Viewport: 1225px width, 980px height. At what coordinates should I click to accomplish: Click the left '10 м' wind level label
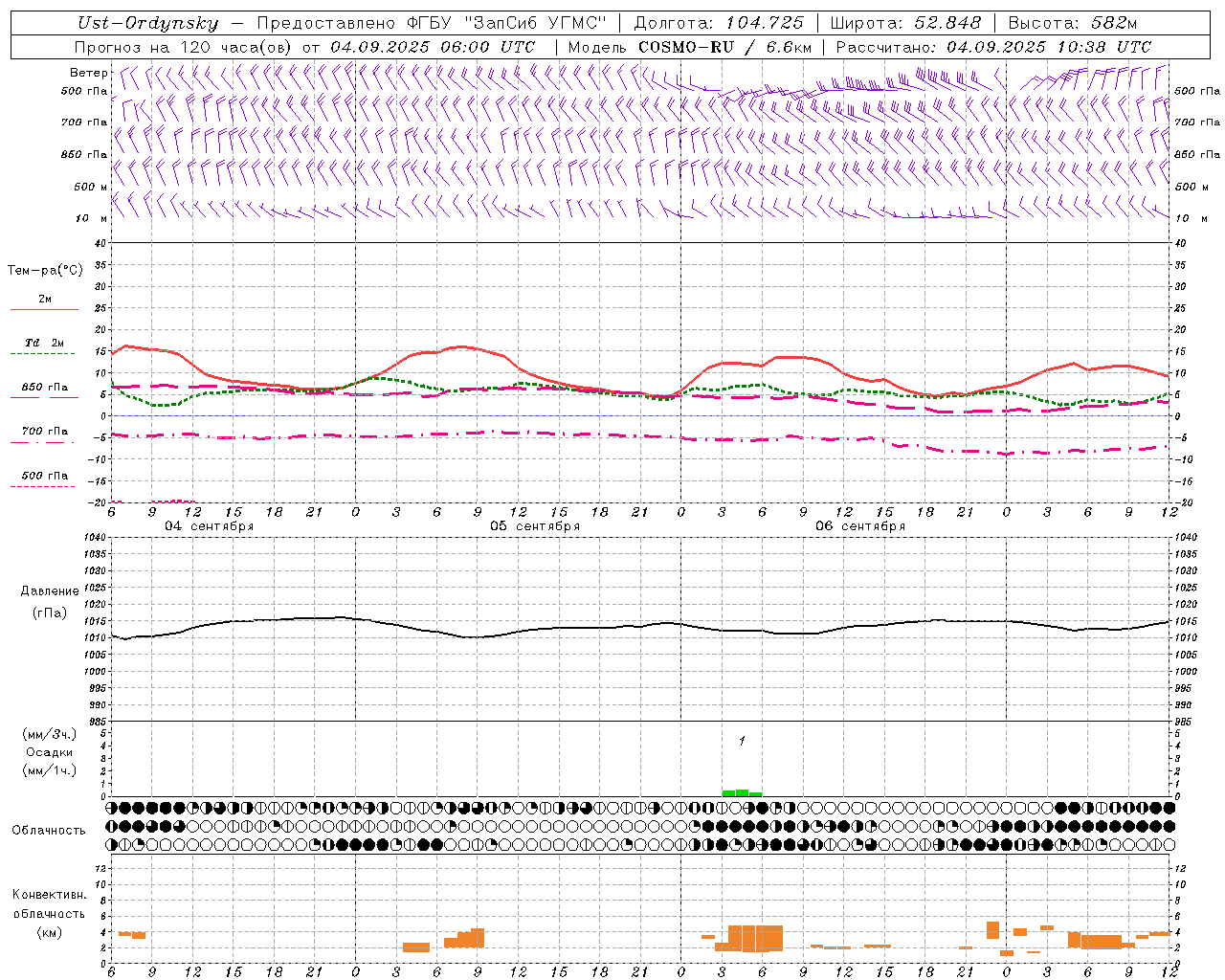pos(91,218)
